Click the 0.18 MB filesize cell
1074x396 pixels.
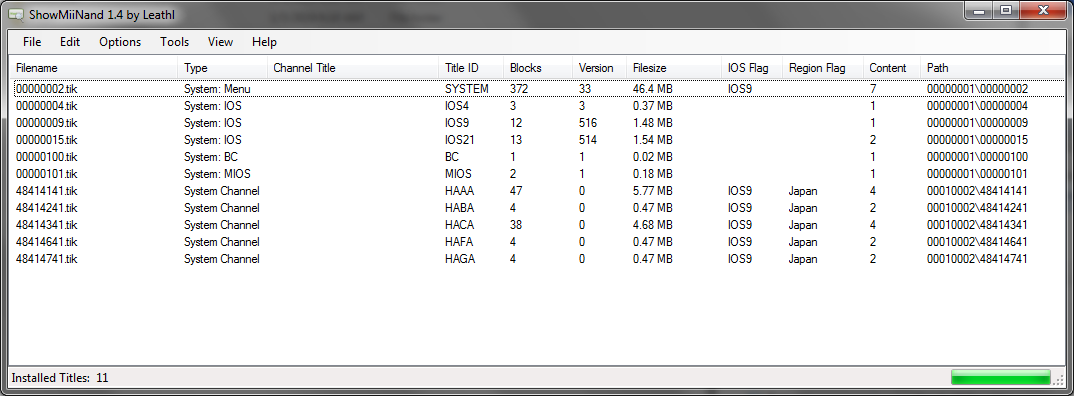[x=653, y=173]
